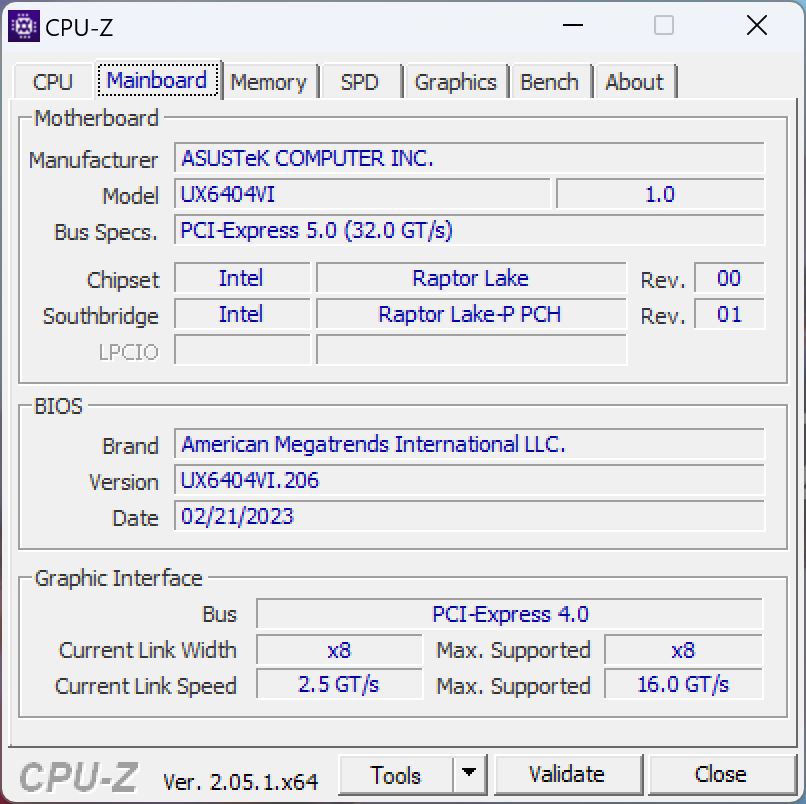Viewport: 806px width, 804px height.
Task: Select the Mainboard tab
Action: (157, 80)
